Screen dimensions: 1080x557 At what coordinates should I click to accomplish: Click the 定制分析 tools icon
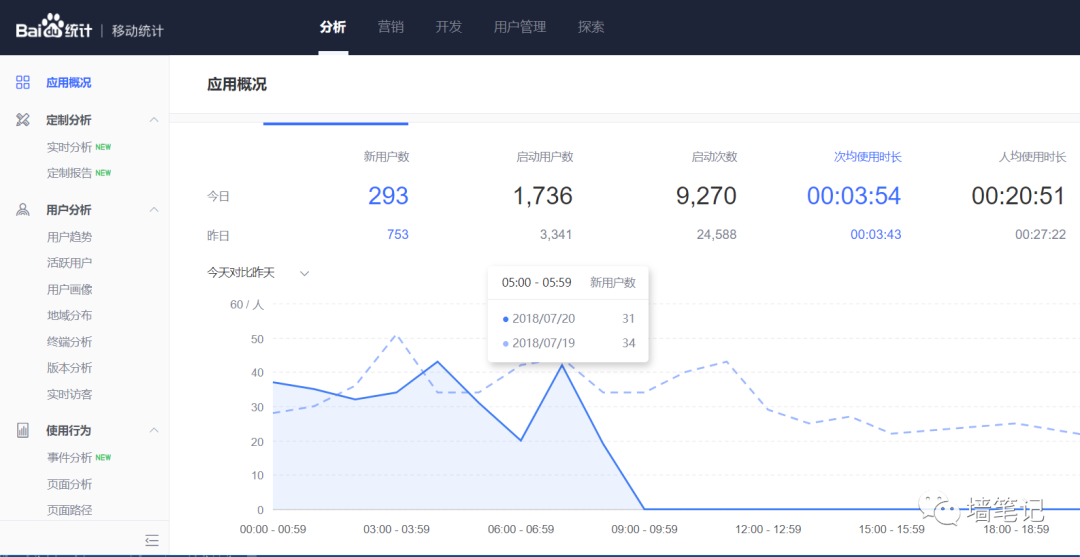23,120
